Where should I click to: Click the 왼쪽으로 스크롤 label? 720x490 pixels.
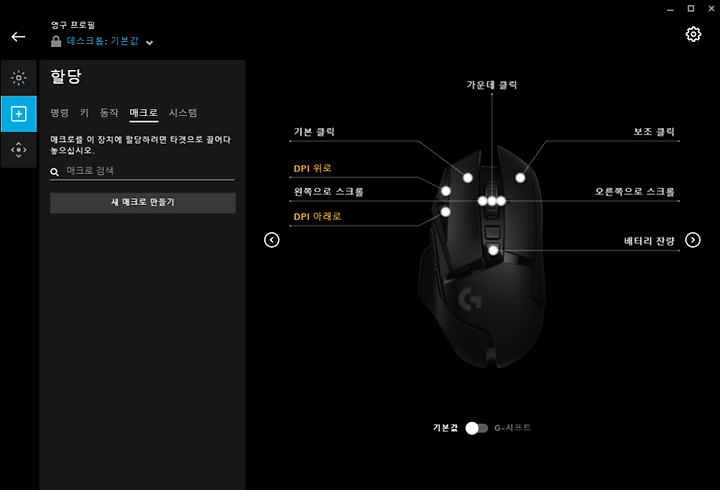click(329, 192)
